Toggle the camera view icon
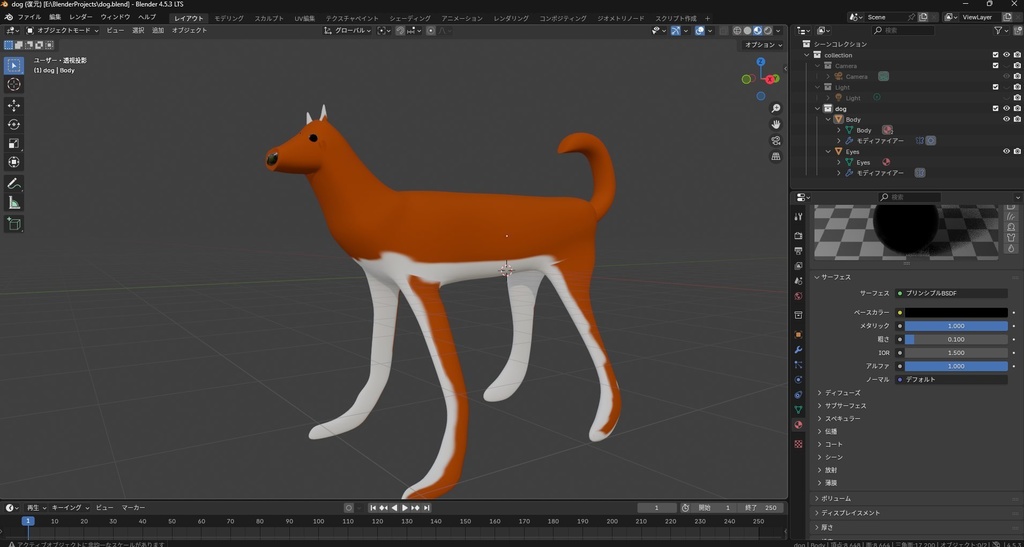This screenshot has width=1024, height=547. click(776, 140)
